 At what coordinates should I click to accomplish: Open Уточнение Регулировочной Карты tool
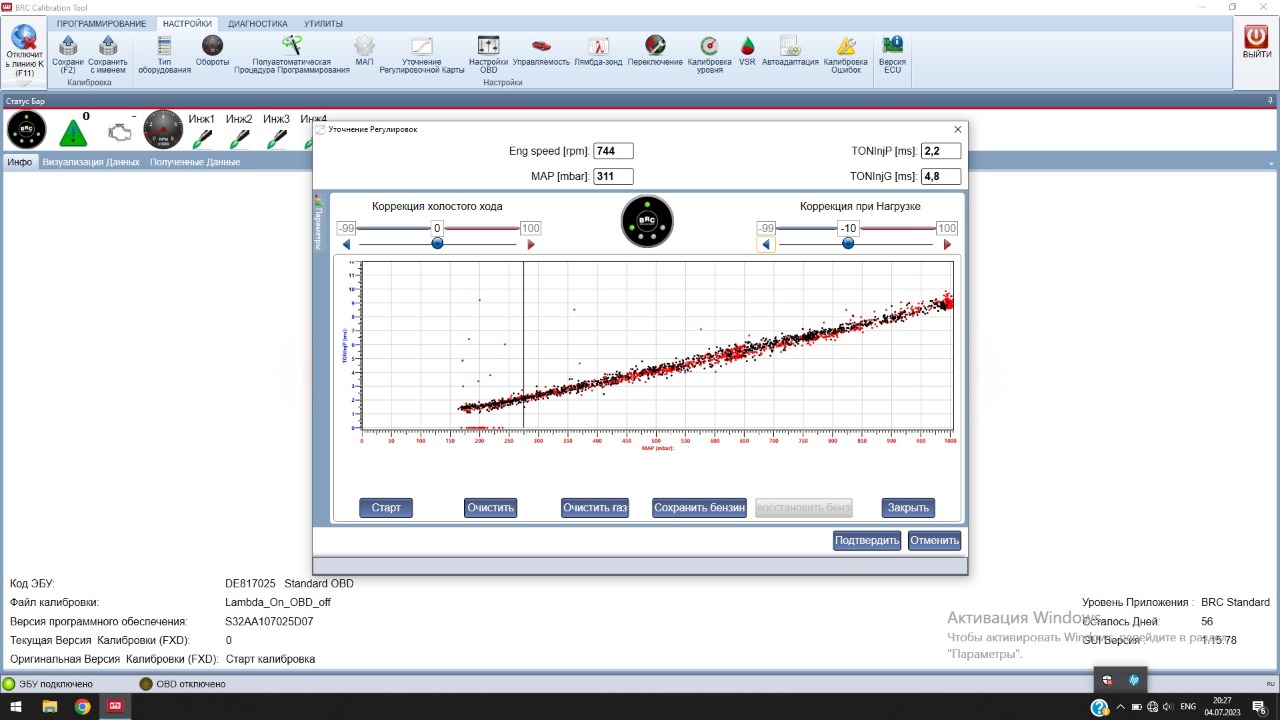point(421,54)
